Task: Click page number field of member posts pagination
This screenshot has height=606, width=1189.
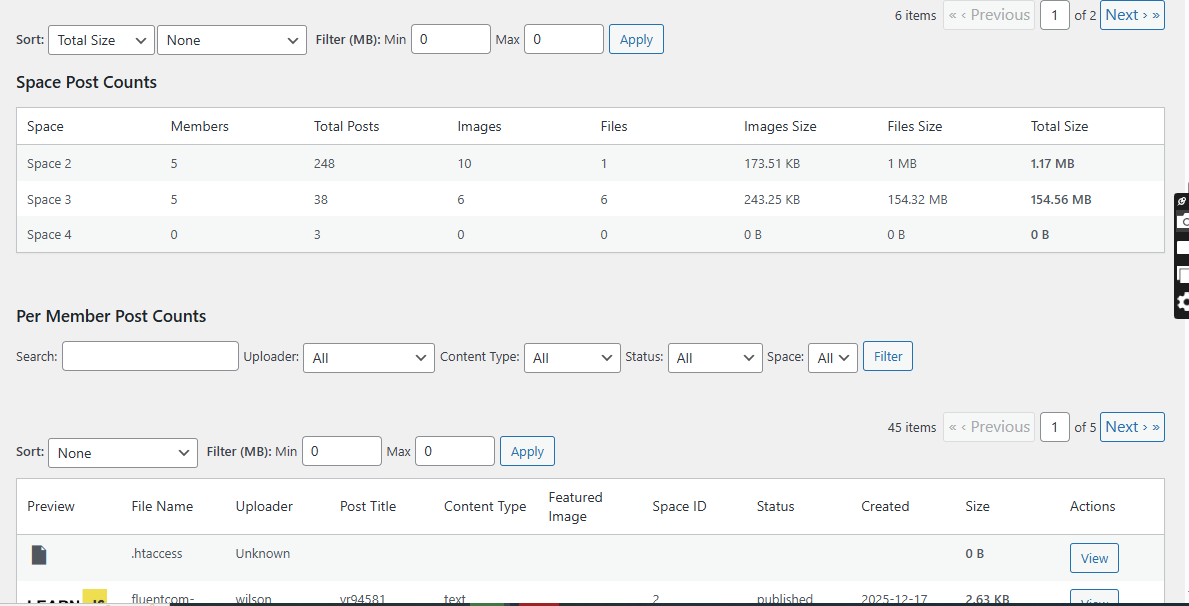Action: click(x=1054, y=428)
